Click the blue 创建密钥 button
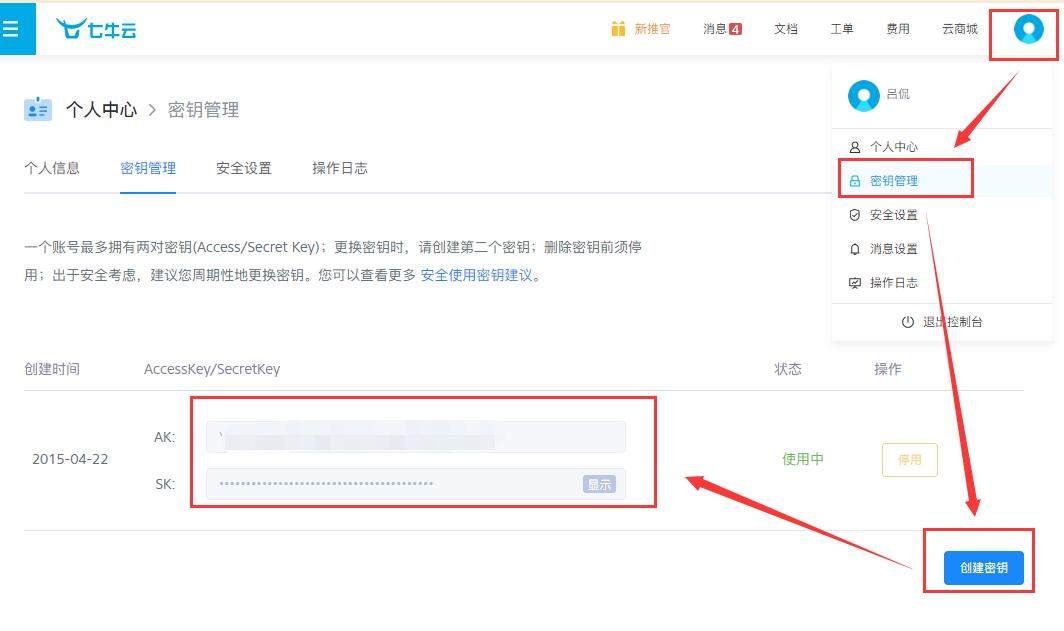This screenshot has height=631, width=1064. click(983, 568)
